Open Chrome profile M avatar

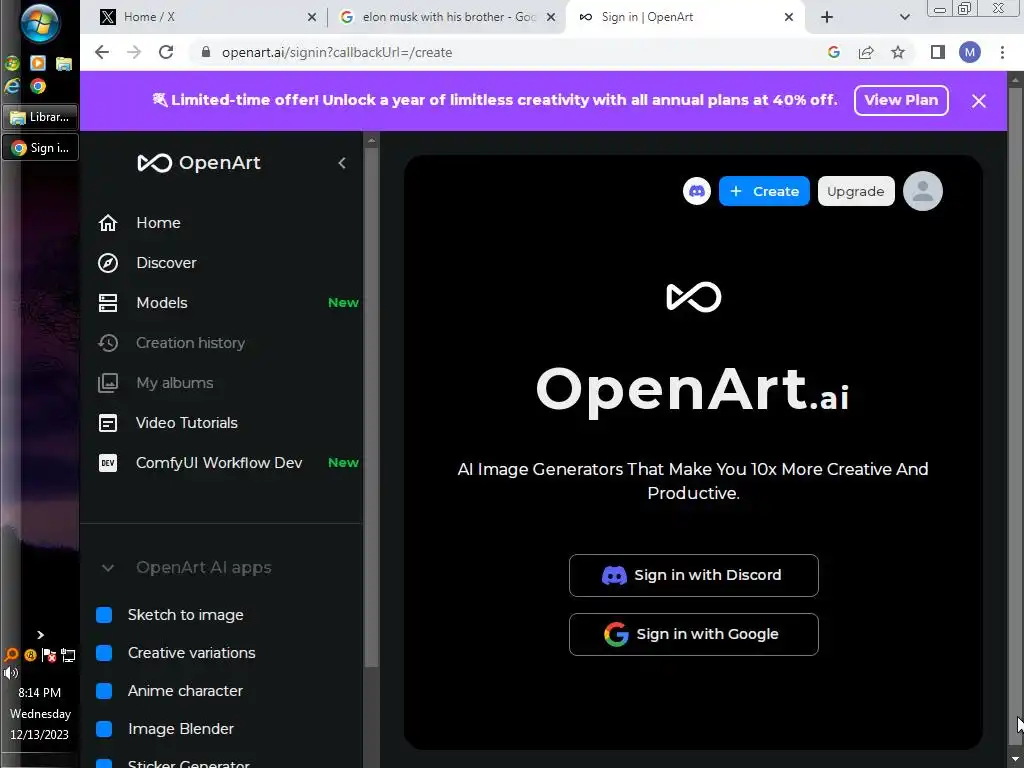[x=970, y=52]
